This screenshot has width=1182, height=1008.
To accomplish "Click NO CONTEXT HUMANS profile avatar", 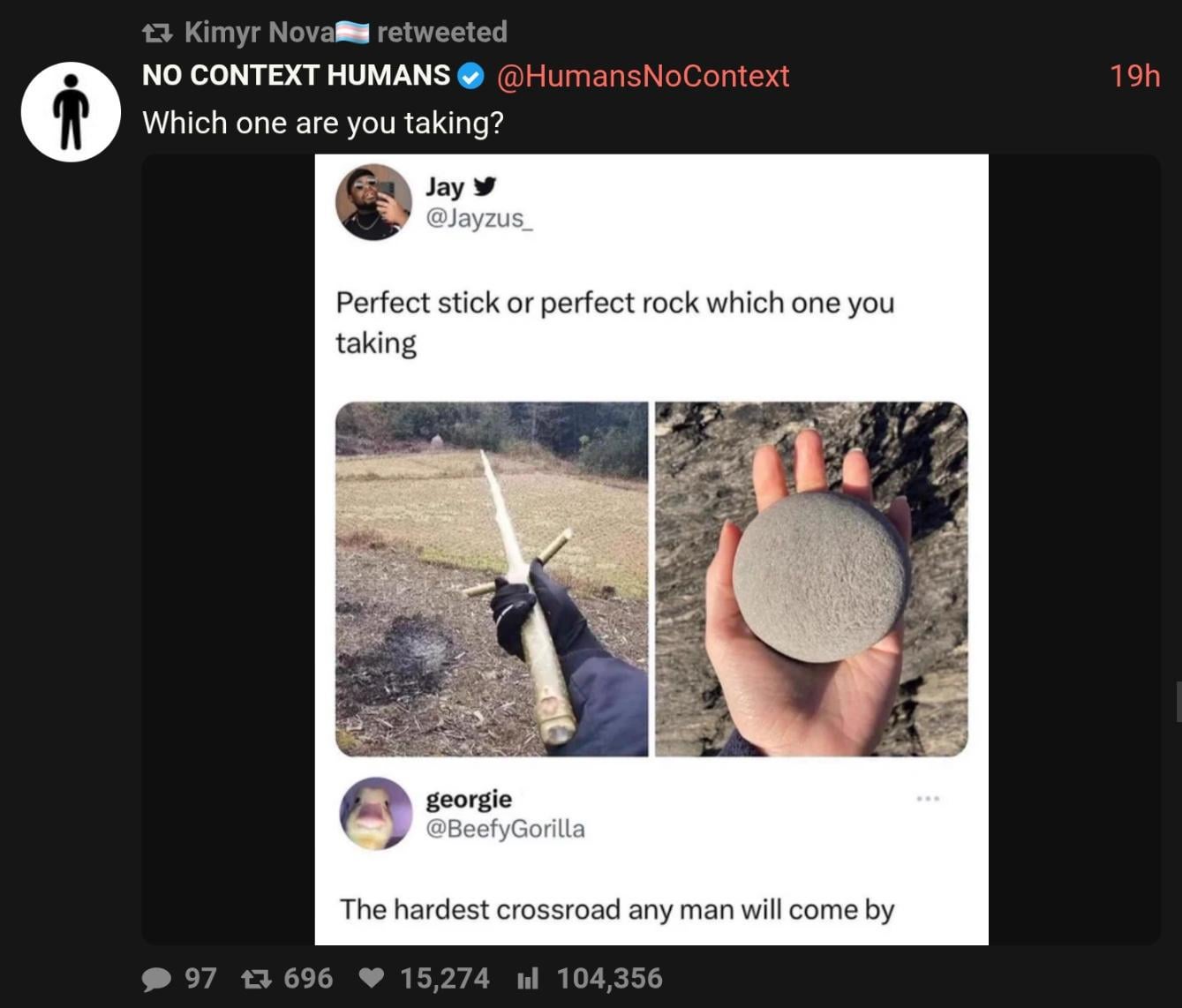I will tap(71, 111).
